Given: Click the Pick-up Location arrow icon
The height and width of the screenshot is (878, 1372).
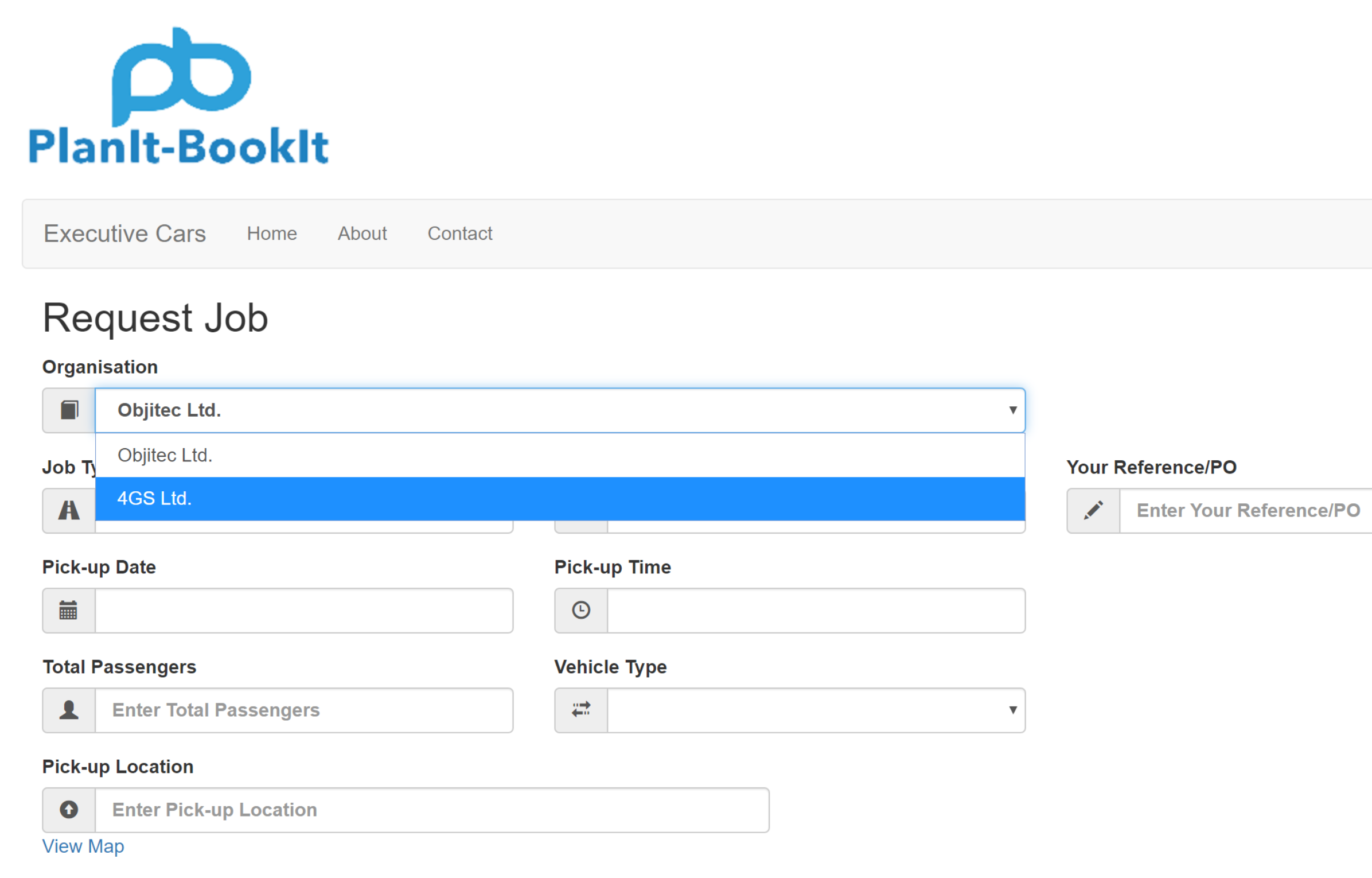Looking at the screenshot, I should [x=69, y=810].
